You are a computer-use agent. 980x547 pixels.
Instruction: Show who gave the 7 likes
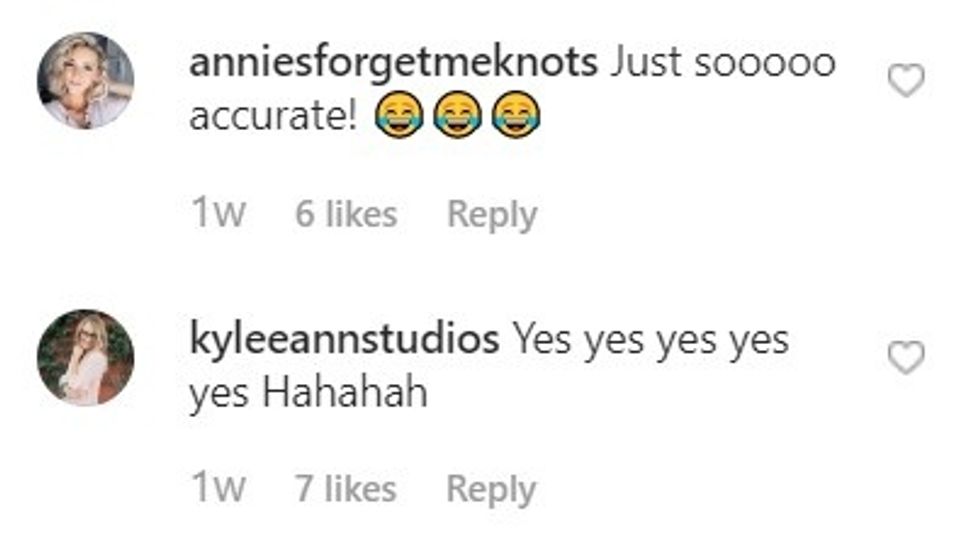tap(346, 489)
